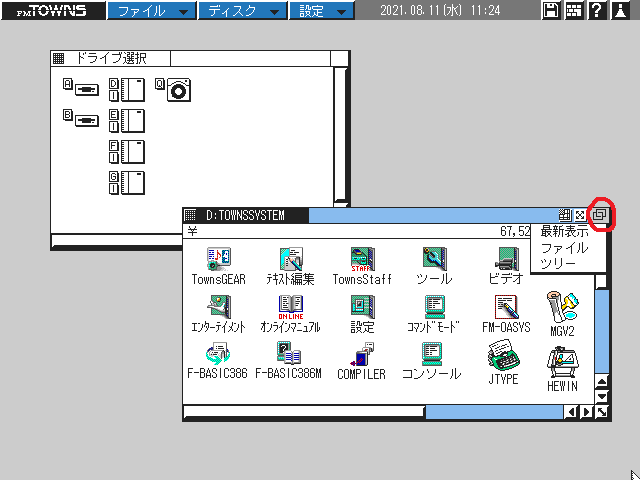Click the vertical scrollbar of ドライブ選択 window
The height and width of the screenshot is (480, 640).
341,136
